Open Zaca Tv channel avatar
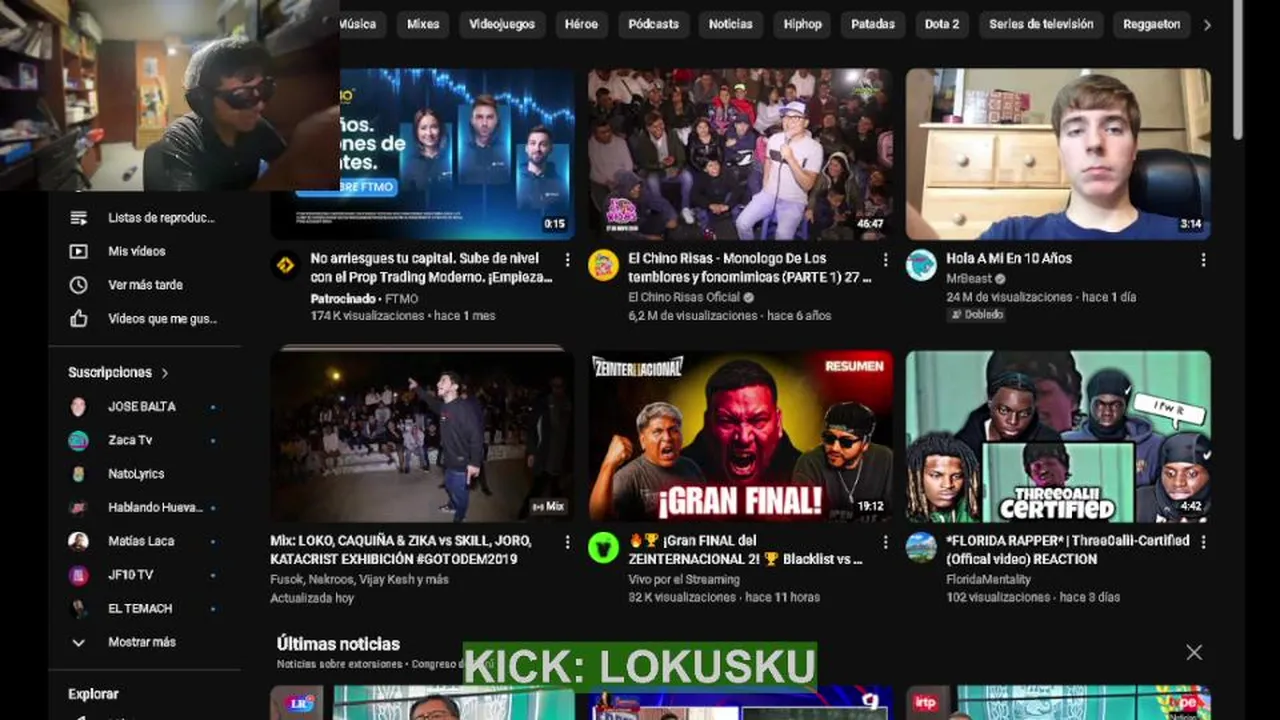Screen dimensions: 1280x720 tap(78, 440)
